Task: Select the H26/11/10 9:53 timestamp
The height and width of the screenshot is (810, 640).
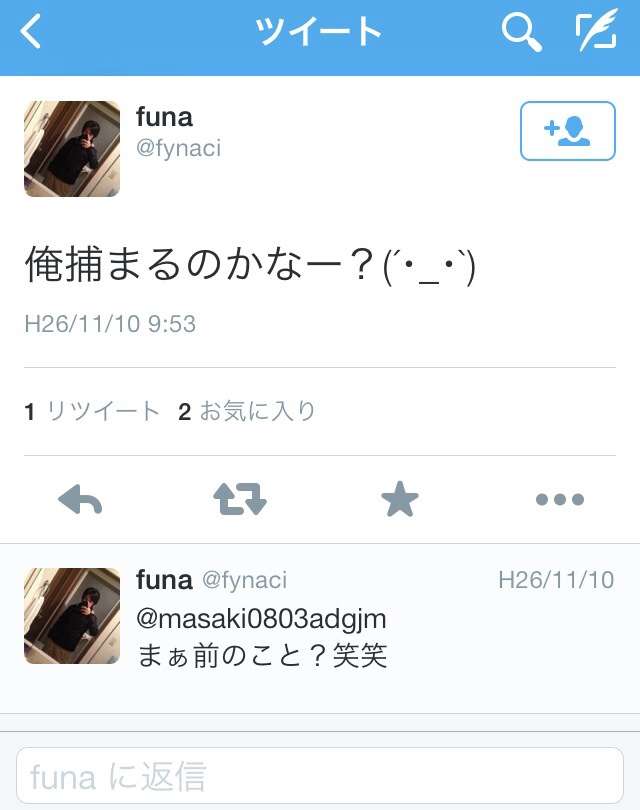Action: pos(110,324)
